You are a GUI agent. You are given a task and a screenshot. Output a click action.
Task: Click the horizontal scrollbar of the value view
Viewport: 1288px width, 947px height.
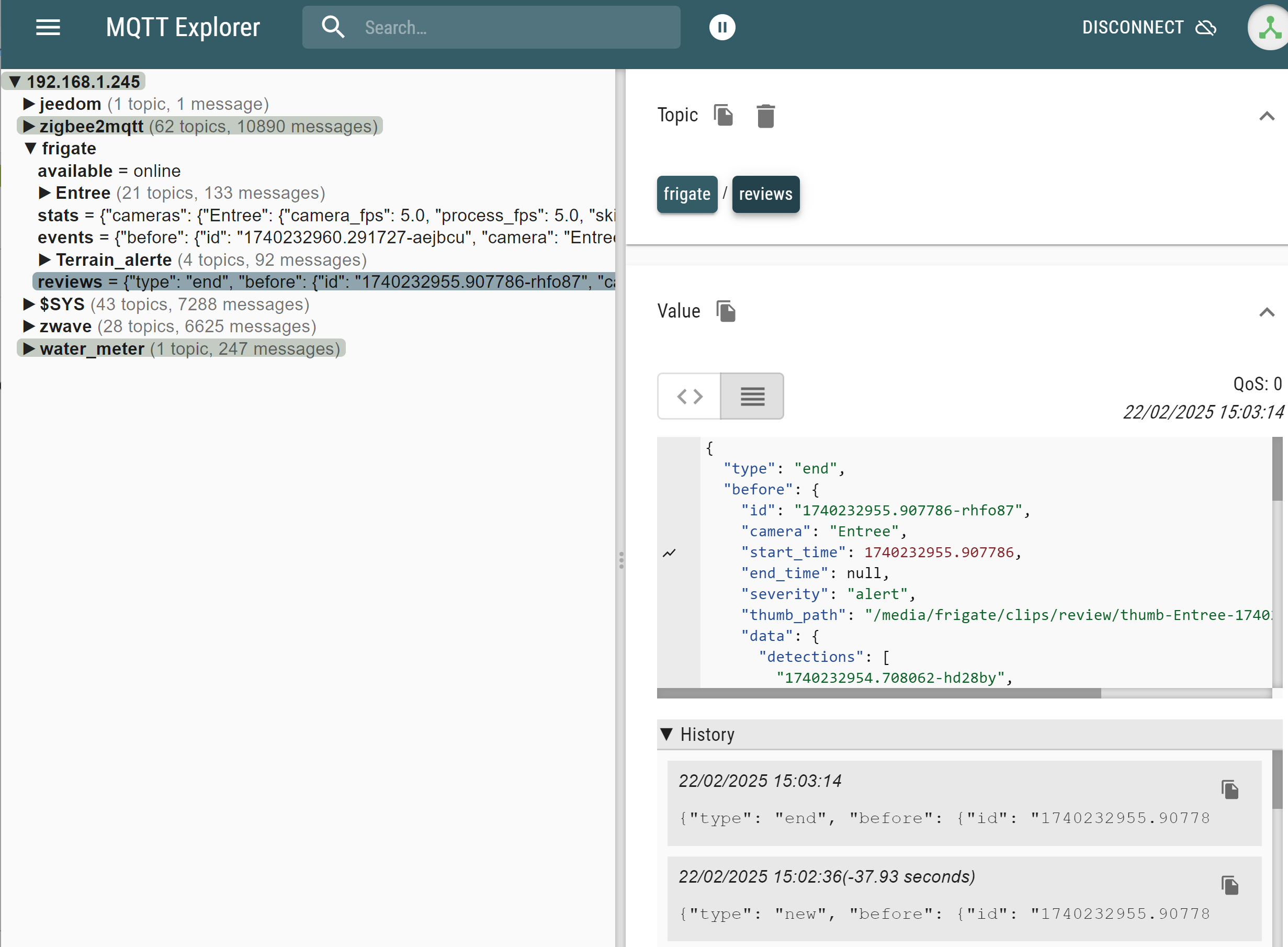tap(879, 693)
